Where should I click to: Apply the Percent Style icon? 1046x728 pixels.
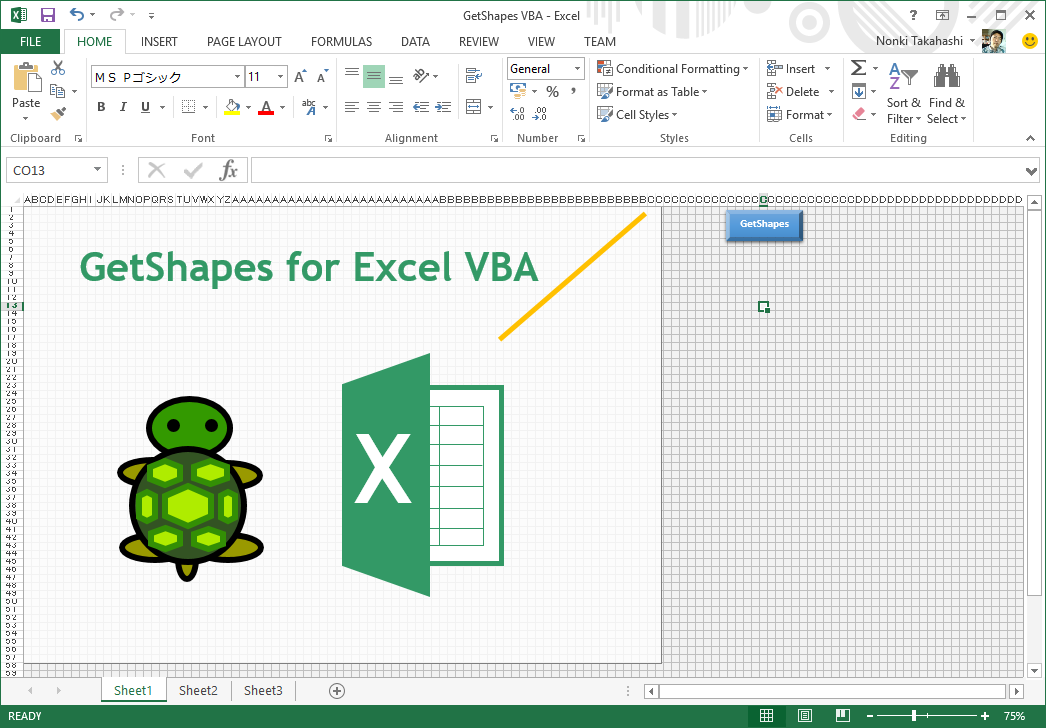tap(551, 90)
